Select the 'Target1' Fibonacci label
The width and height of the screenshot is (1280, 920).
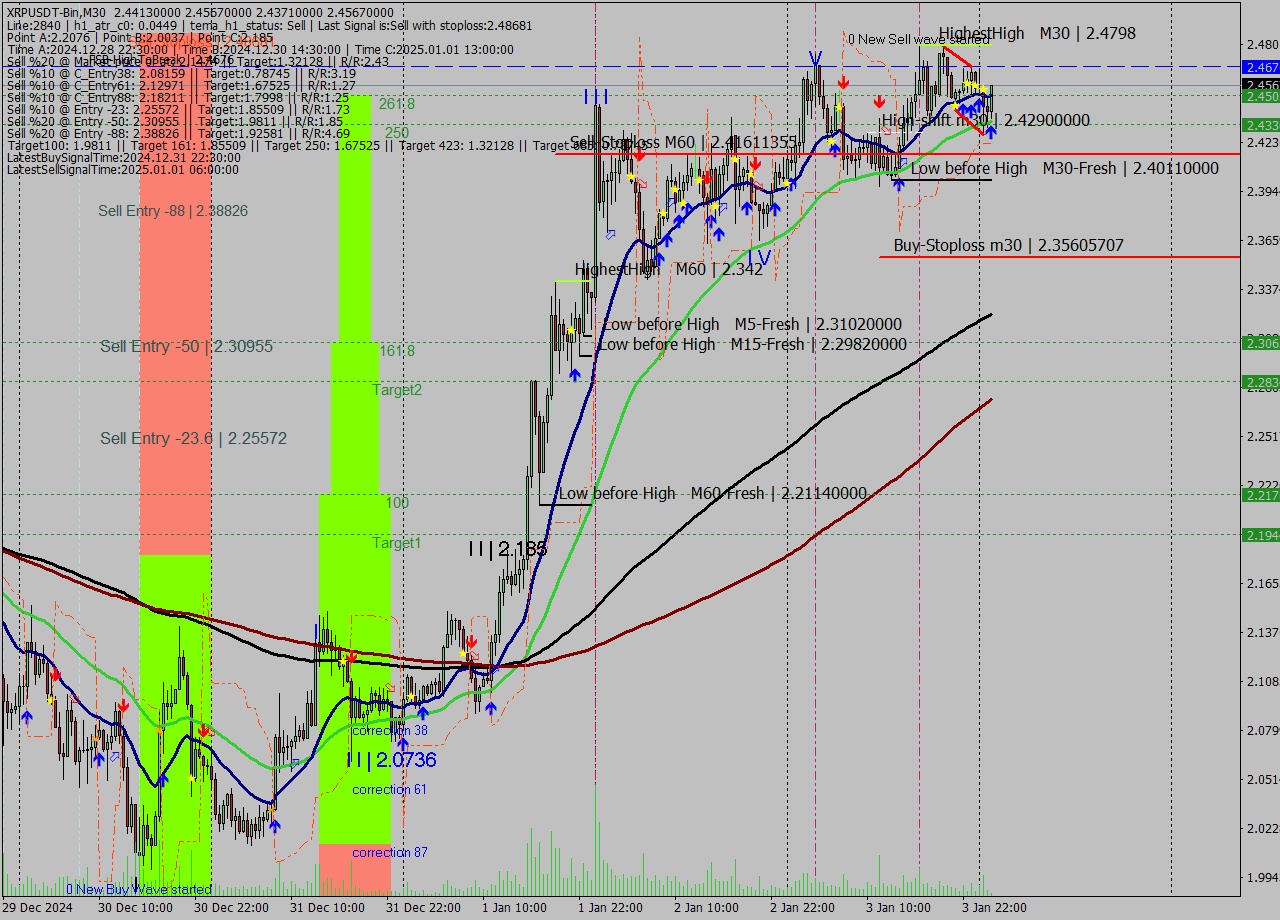(397, 543)
